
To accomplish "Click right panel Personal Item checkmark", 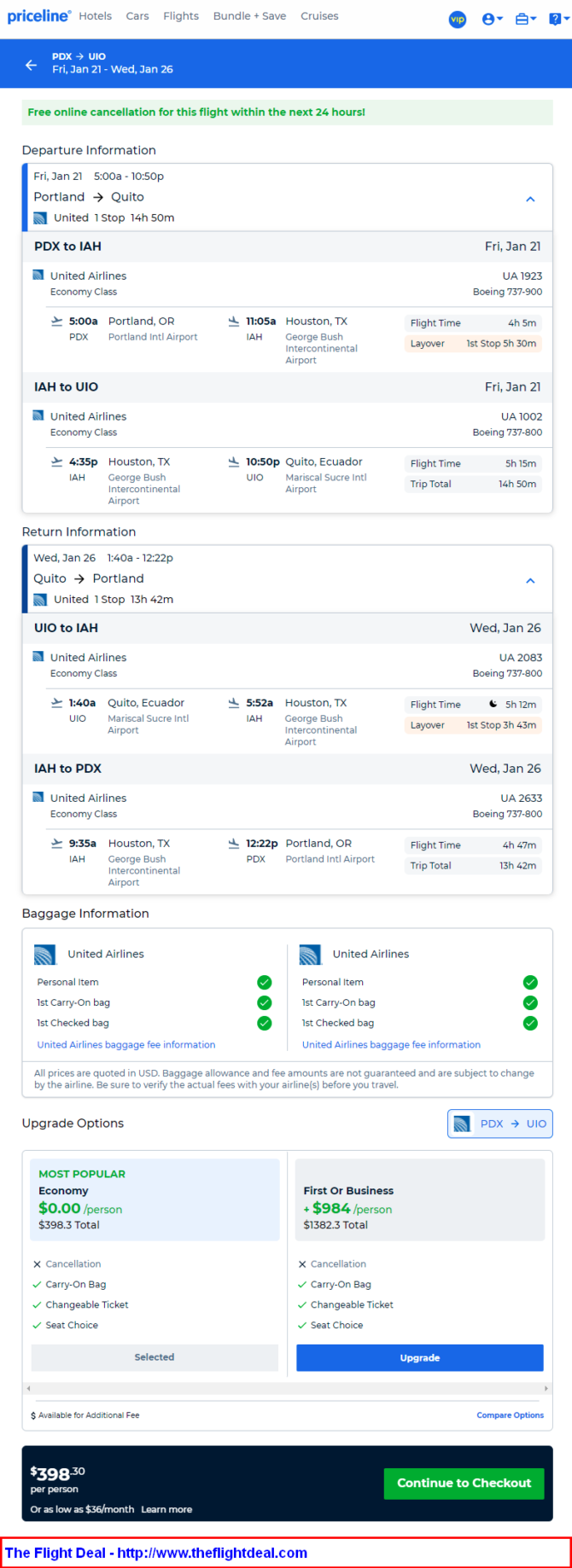I will [x=530, y=982].
